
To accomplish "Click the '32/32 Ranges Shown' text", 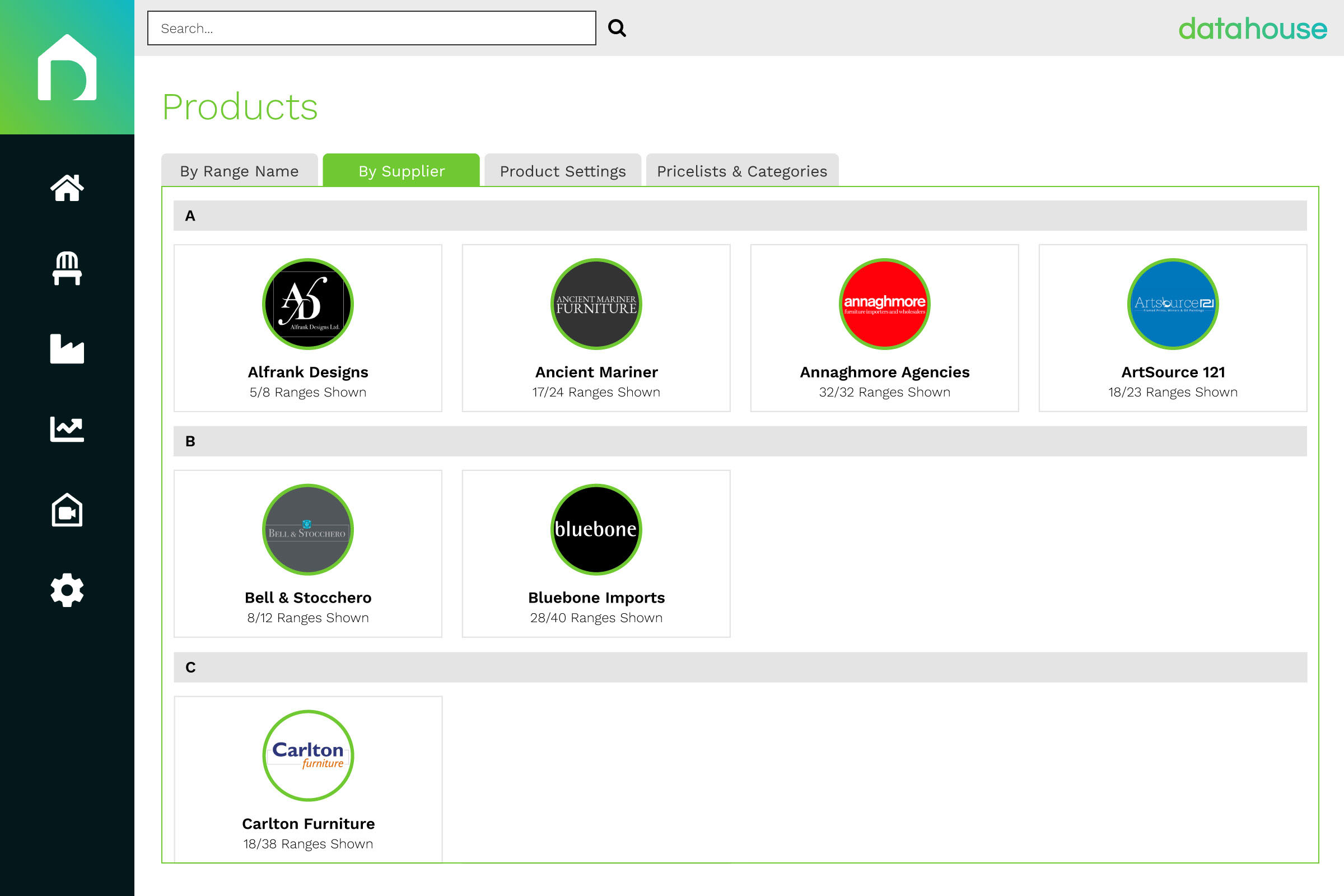I will (885, 392).
